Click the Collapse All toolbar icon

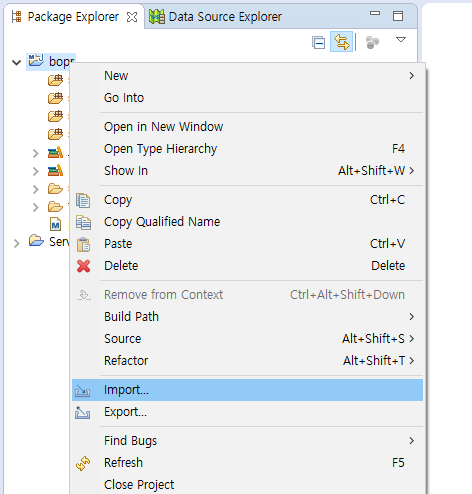point(318,42)
